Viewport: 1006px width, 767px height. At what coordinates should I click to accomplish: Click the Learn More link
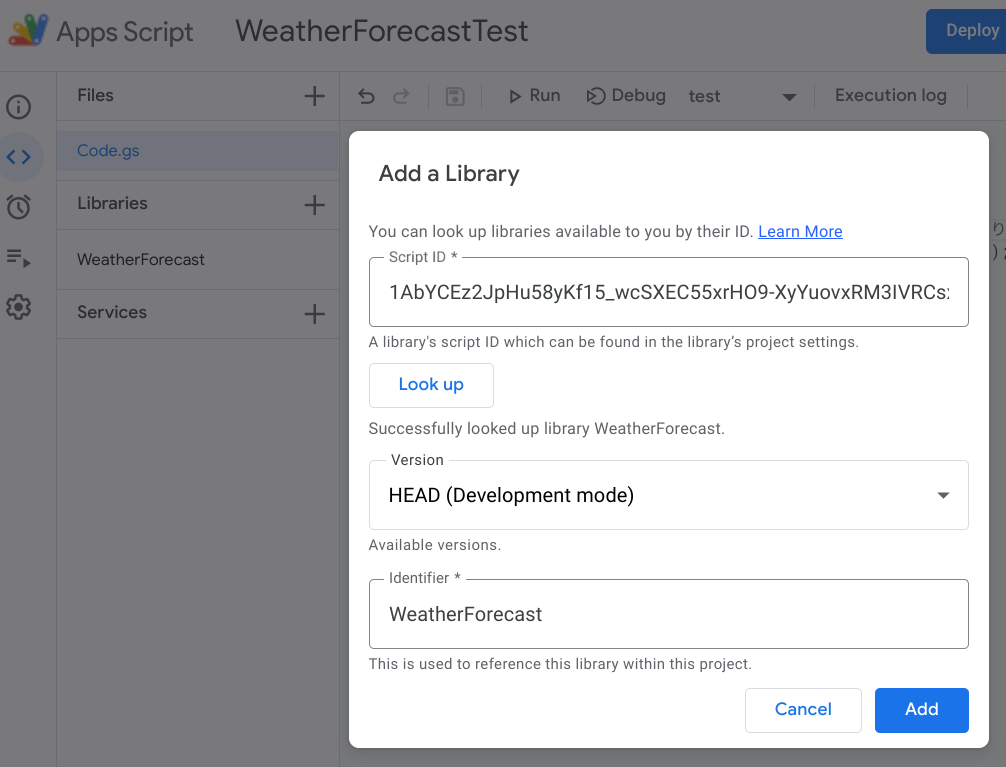[800, 231]
